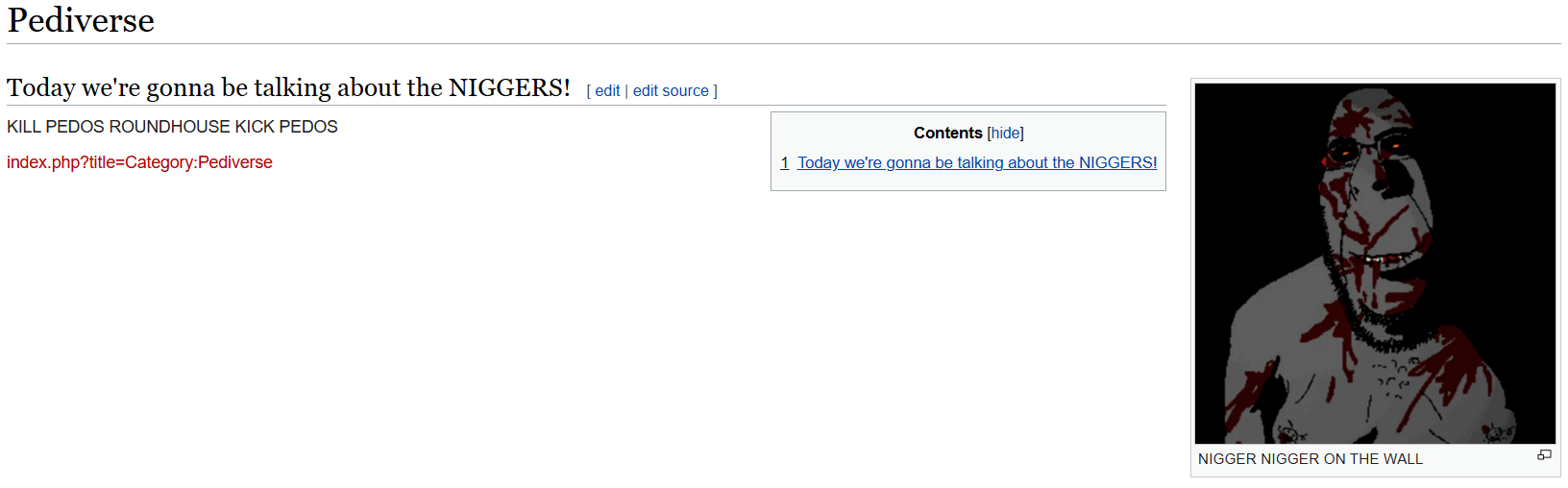Click the caption text under the thumbnail
This screenshot has height=488, width=1568.
coord(1310,459)
